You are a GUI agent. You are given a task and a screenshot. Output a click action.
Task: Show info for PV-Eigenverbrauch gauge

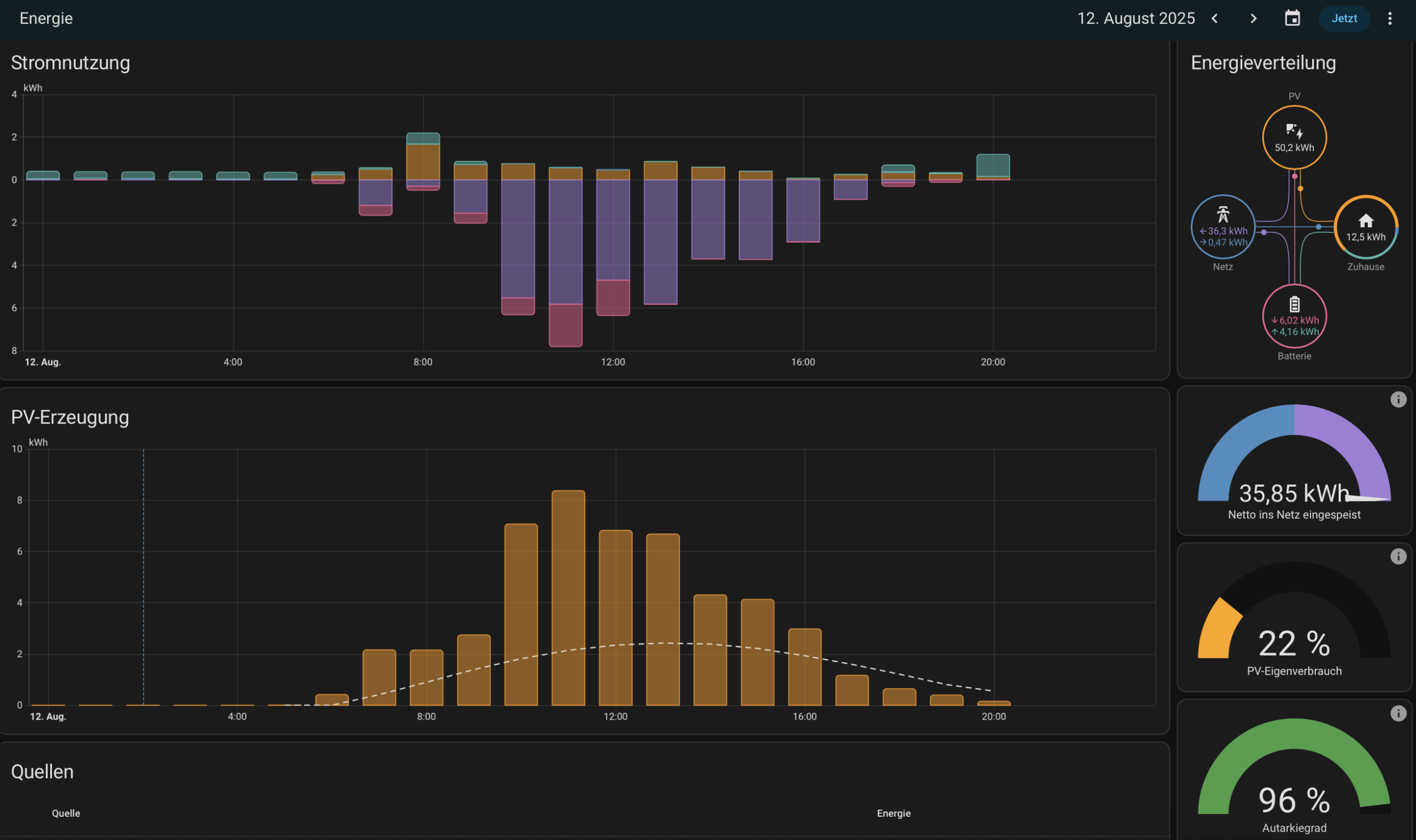coord(1398,556)
